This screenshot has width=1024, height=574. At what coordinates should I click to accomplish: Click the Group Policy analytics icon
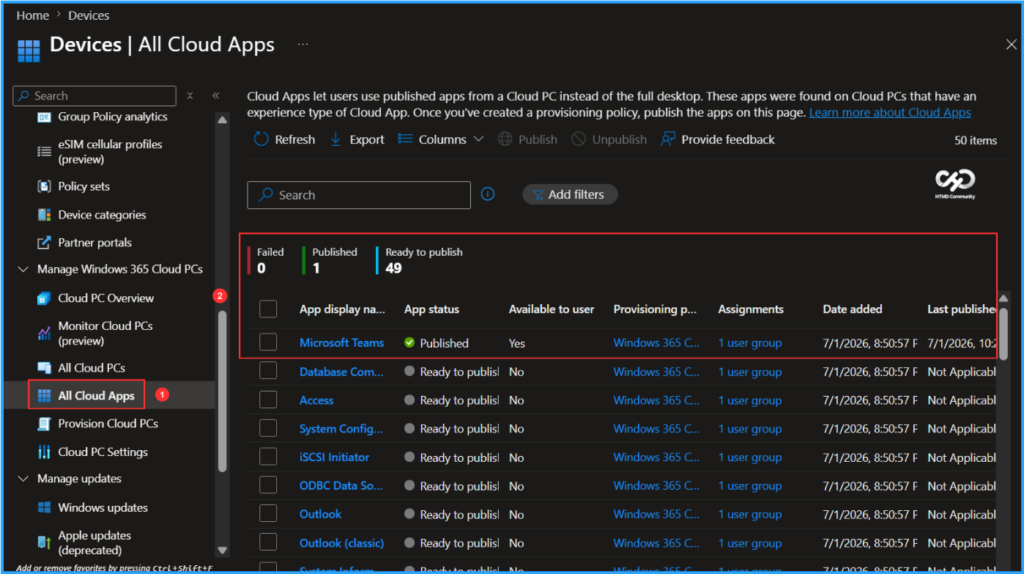[44, 117]
